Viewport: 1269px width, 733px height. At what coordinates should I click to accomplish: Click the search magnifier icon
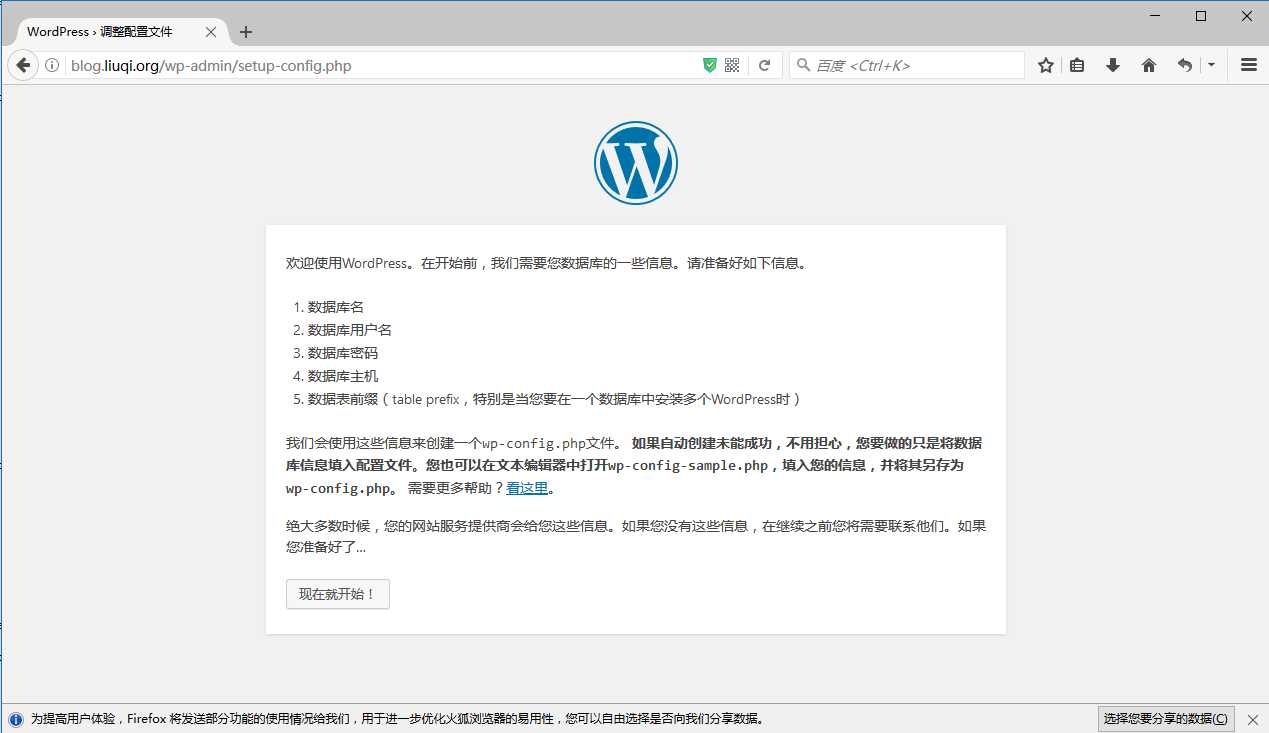802,65
